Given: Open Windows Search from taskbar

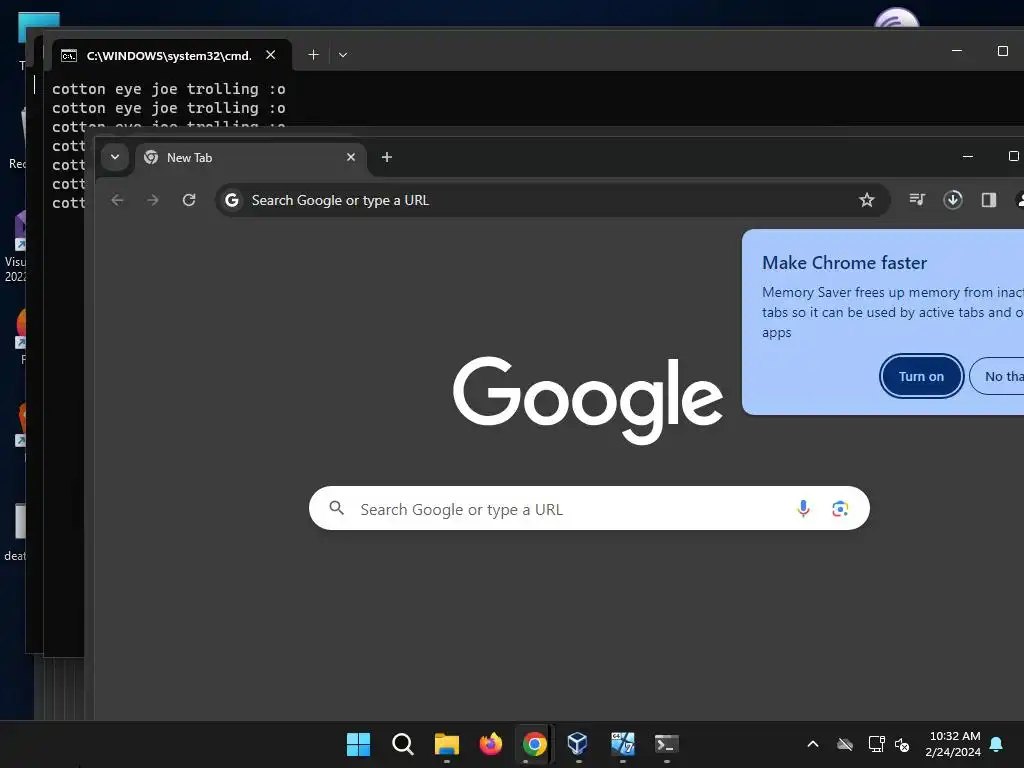Looking at the screenshot, I should pyautogui.click(x=403, y=744).
